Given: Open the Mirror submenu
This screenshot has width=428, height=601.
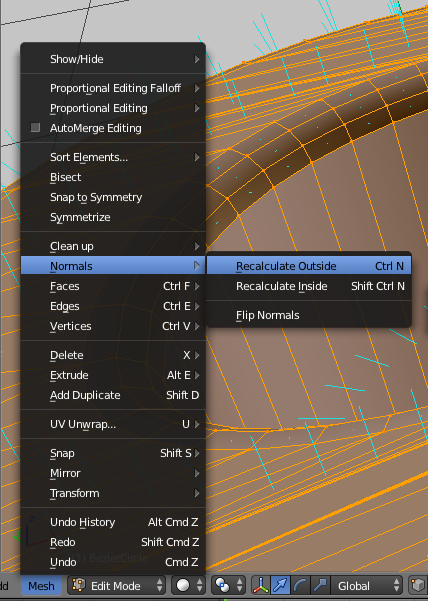Looking at the screenshot, I should 113,473.
